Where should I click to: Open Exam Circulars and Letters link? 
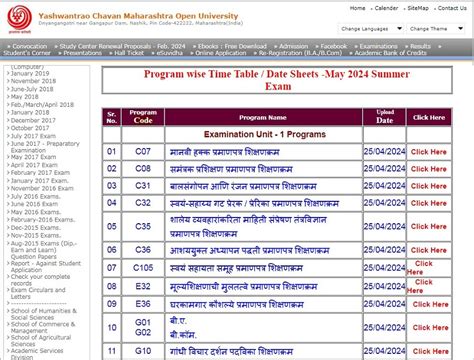click(x=38, y=293)
